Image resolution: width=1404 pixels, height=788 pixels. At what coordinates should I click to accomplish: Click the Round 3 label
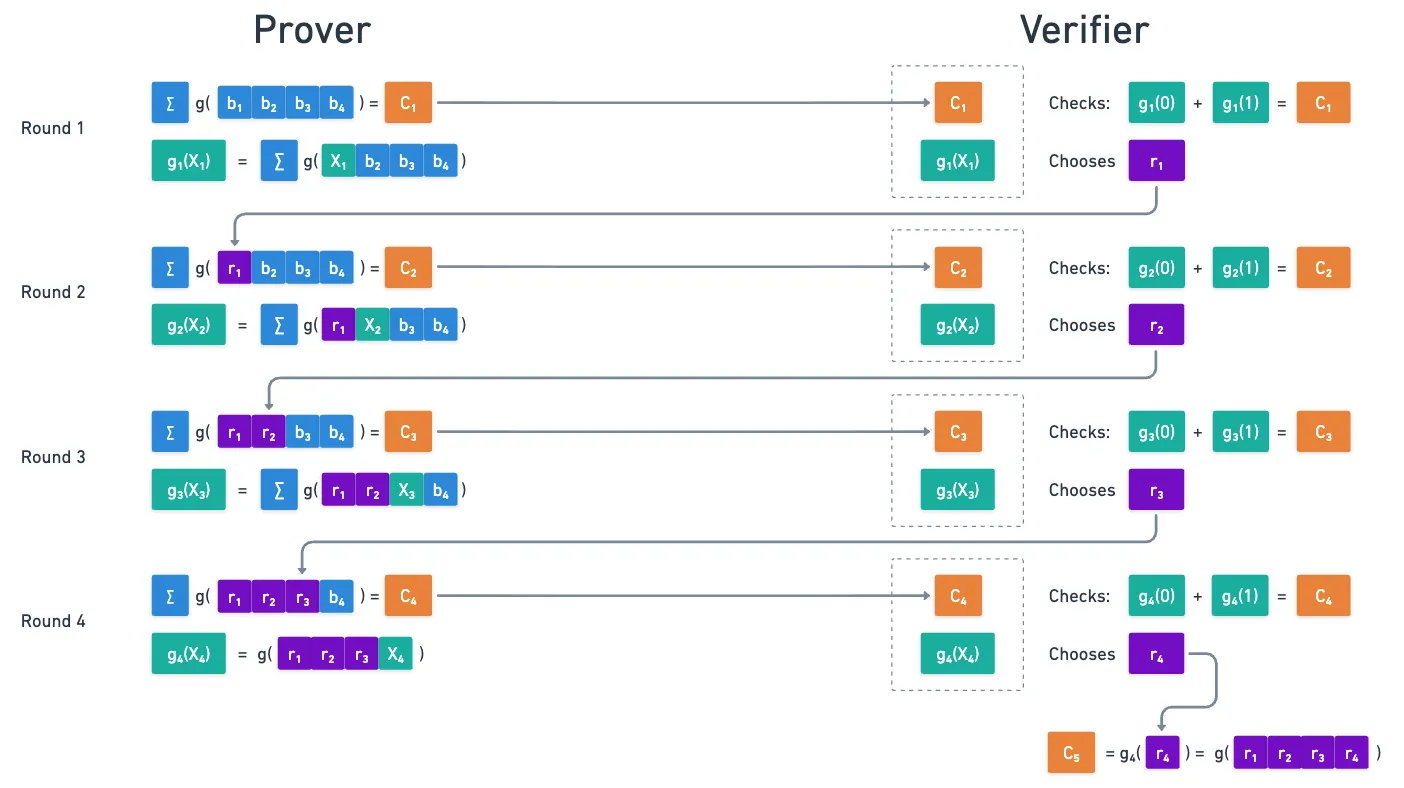click(x=53, y=457)
